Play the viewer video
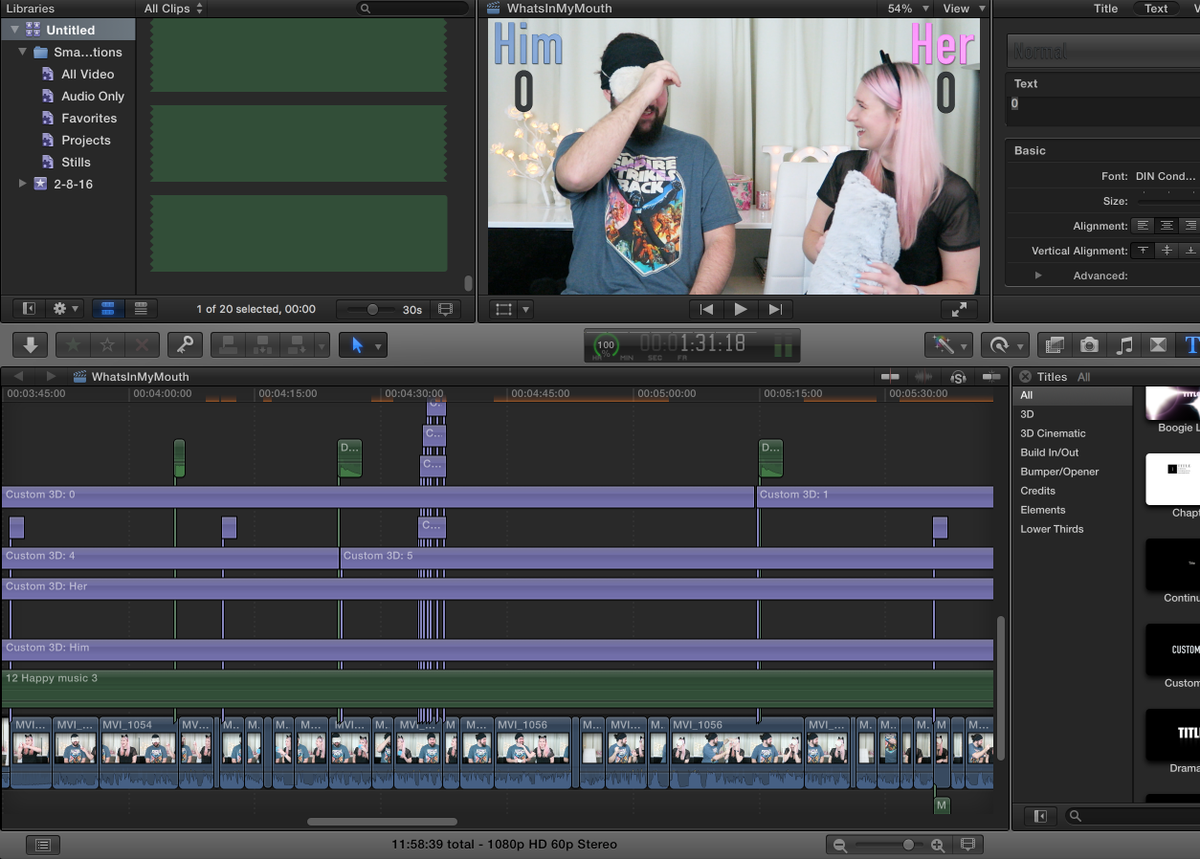This screenshot has height=859, width=1200. click(x=740, y=310)
